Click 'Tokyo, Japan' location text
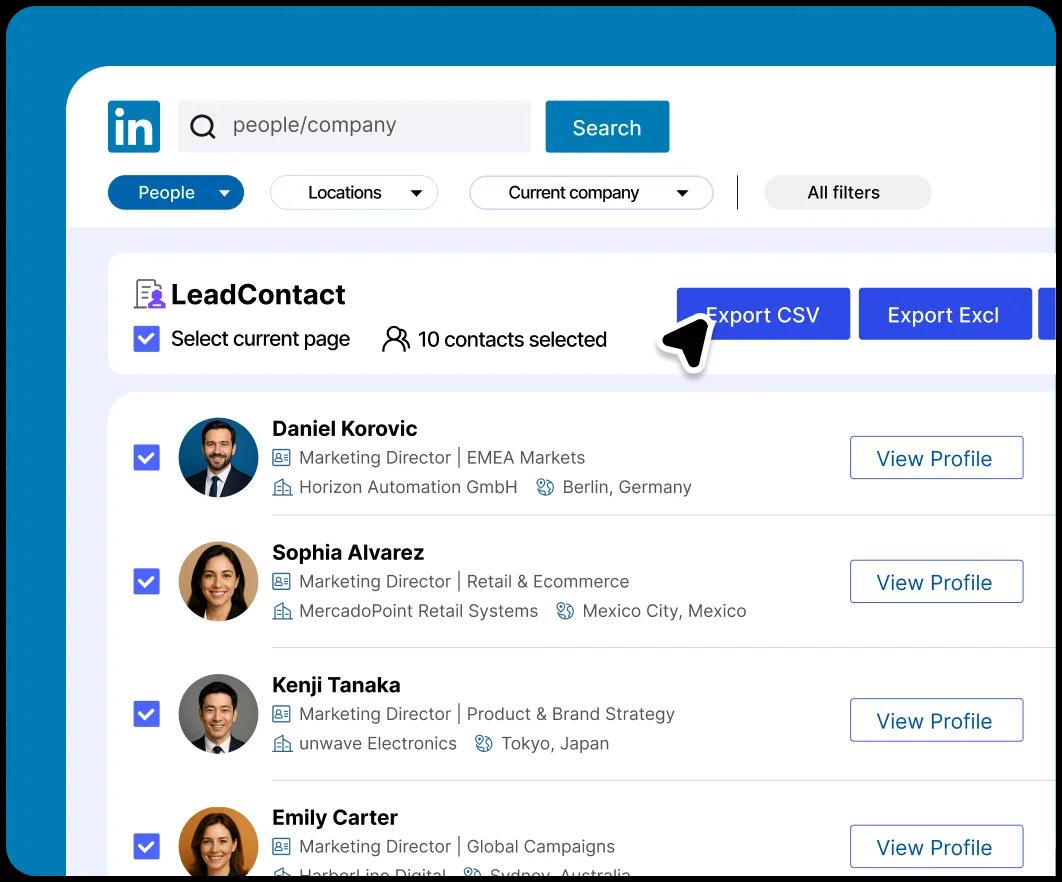 coord(555,744)
